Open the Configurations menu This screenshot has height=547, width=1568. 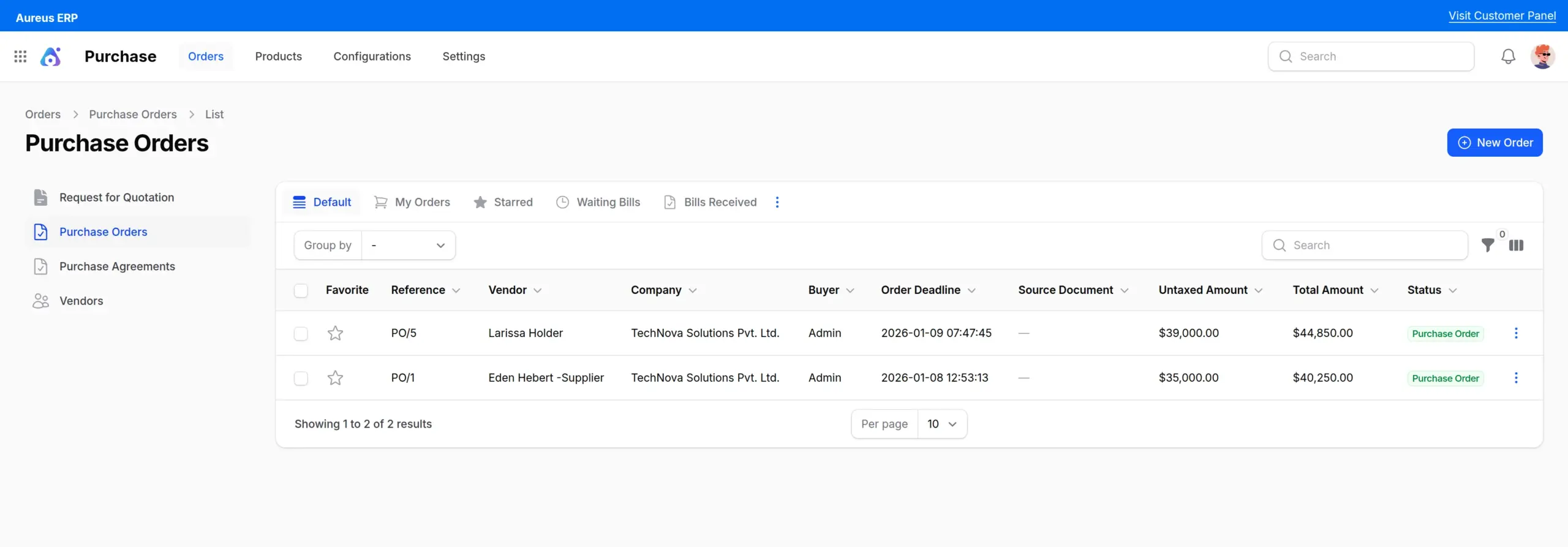(372, 56)
